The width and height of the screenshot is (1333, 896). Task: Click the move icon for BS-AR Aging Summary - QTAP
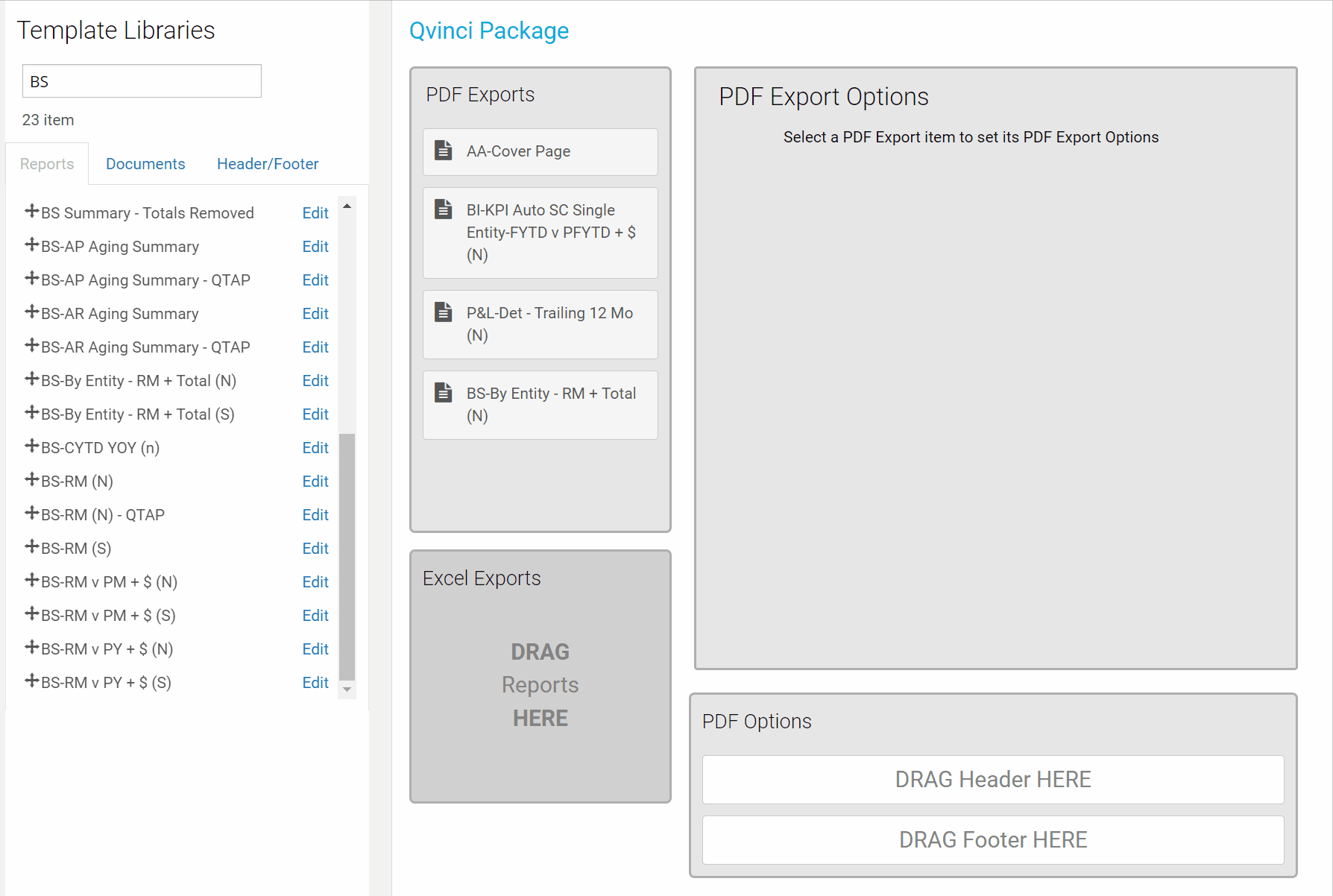31,345
